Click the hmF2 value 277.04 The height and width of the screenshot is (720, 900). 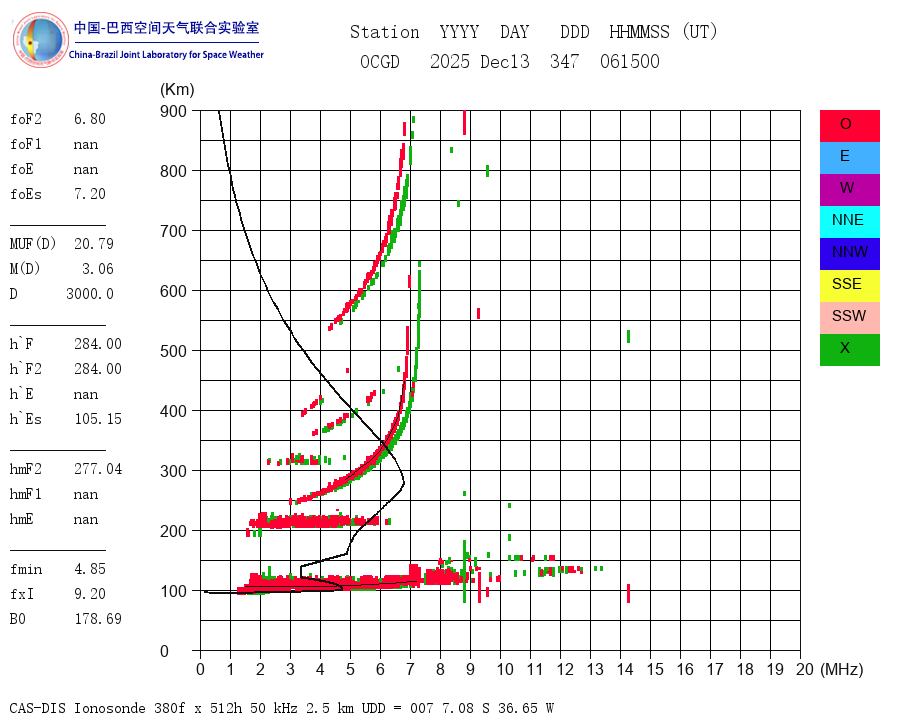click(98, 469)
